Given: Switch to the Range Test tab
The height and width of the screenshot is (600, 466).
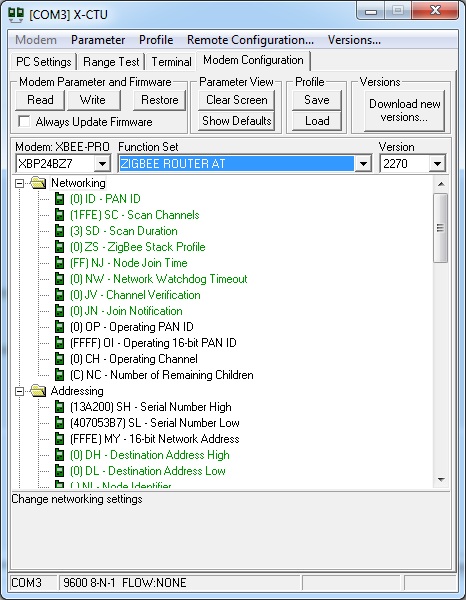Looking at the screenshot, I should [111, 62].
